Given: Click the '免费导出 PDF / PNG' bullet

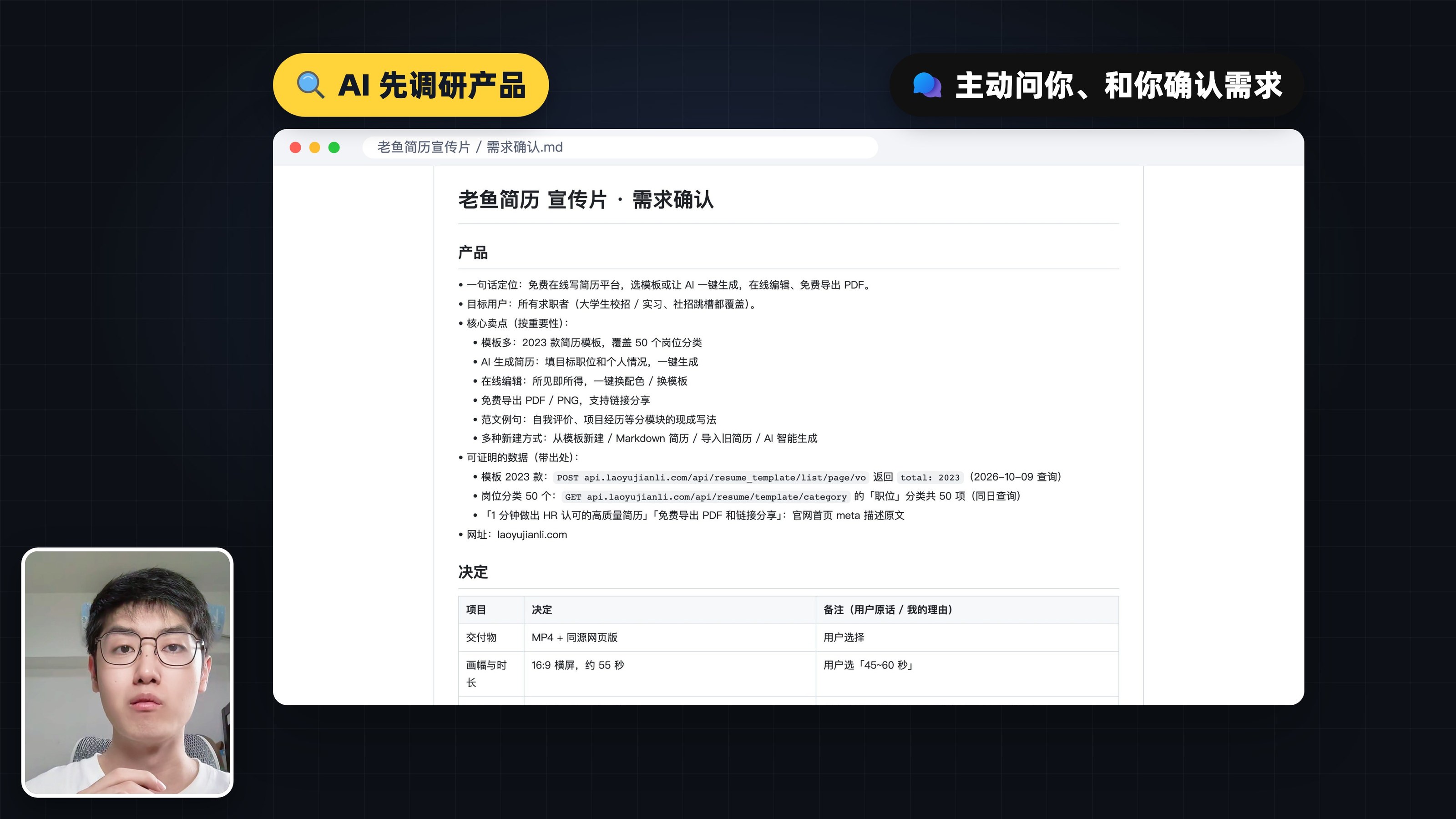Looking at the screenshot, I should (561, 400).
